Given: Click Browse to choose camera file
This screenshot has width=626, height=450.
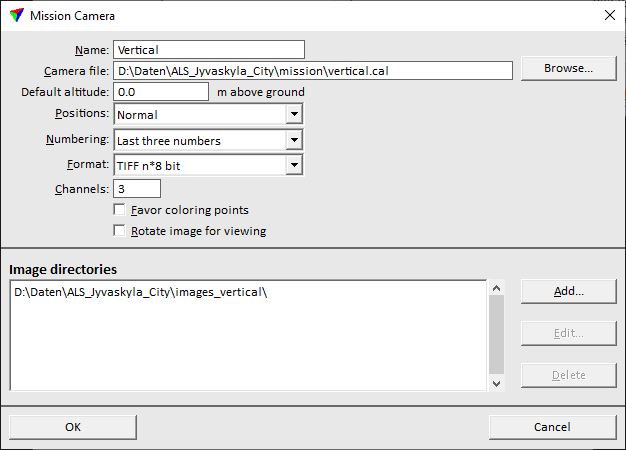Looking at the screenshot, I should (568, 68).
